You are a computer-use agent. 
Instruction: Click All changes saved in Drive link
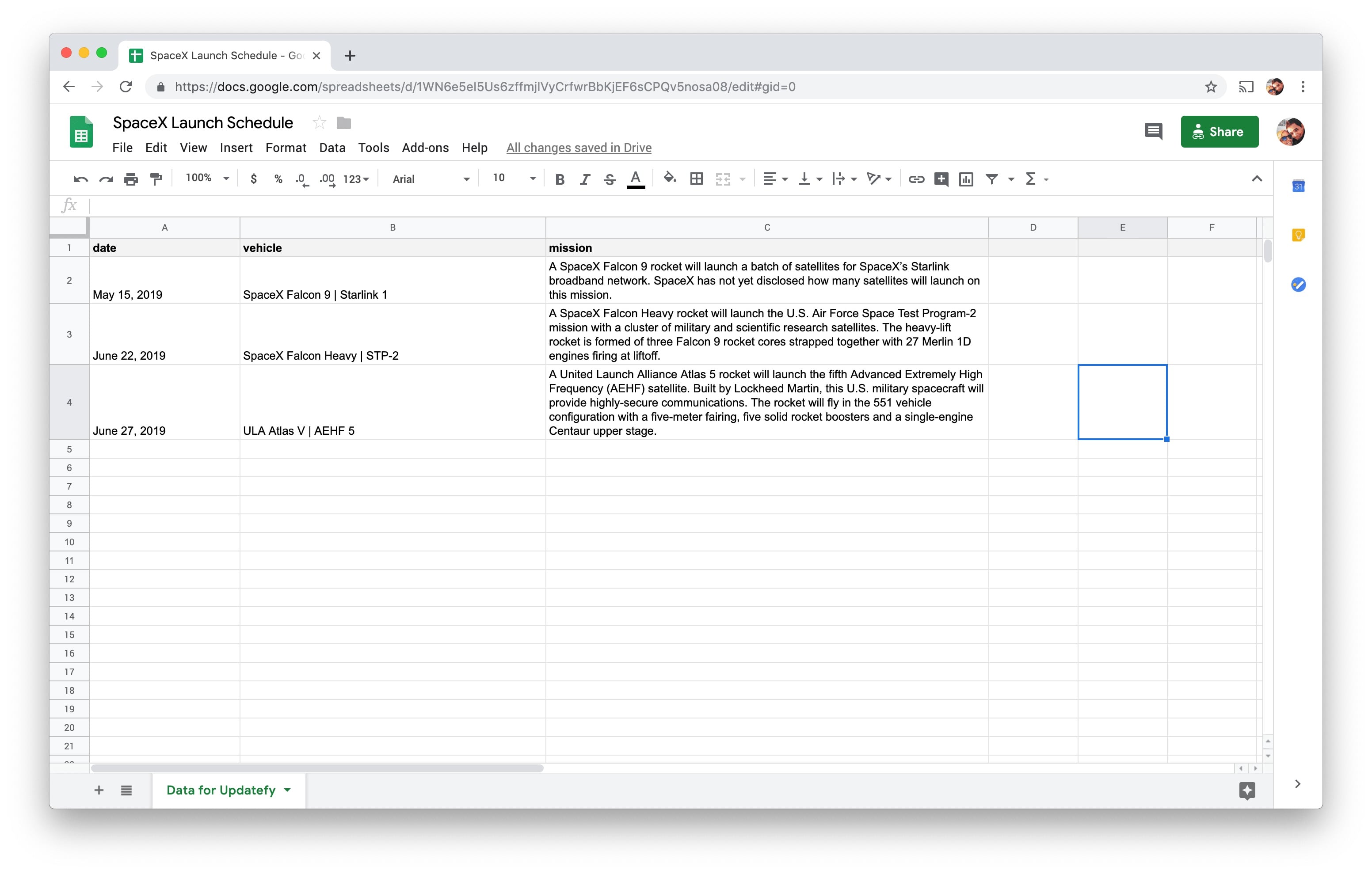coord(578,148)
